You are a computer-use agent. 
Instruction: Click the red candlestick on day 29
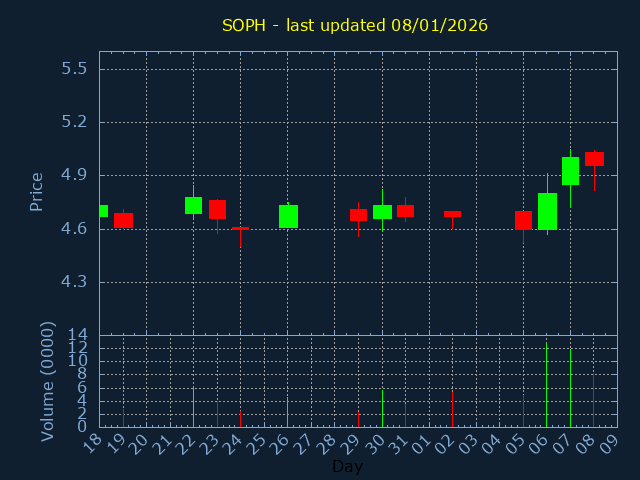358,215
